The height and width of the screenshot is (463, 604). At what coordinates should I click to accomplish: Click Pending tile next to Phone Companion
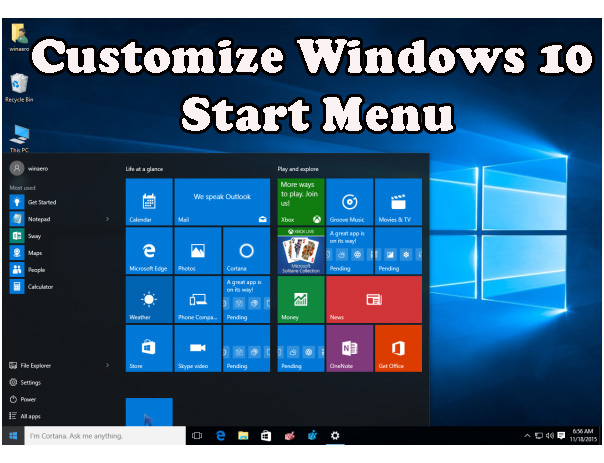pos(247,300)
